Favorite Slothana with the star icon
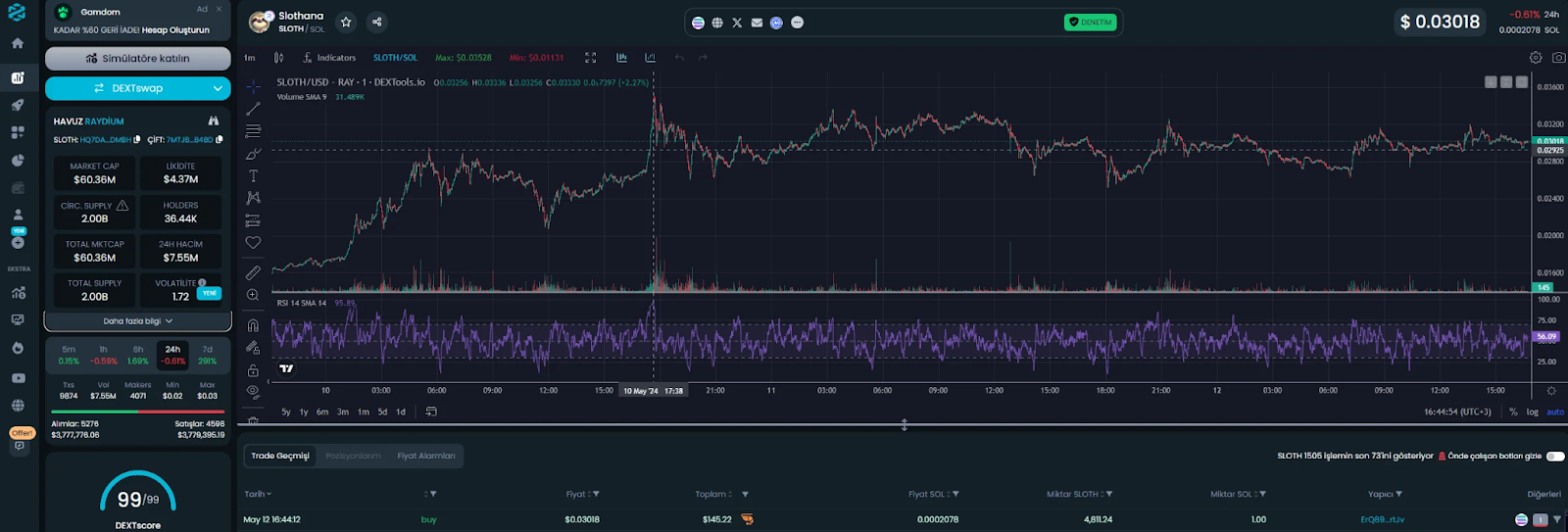 click(x=346, y=22)
